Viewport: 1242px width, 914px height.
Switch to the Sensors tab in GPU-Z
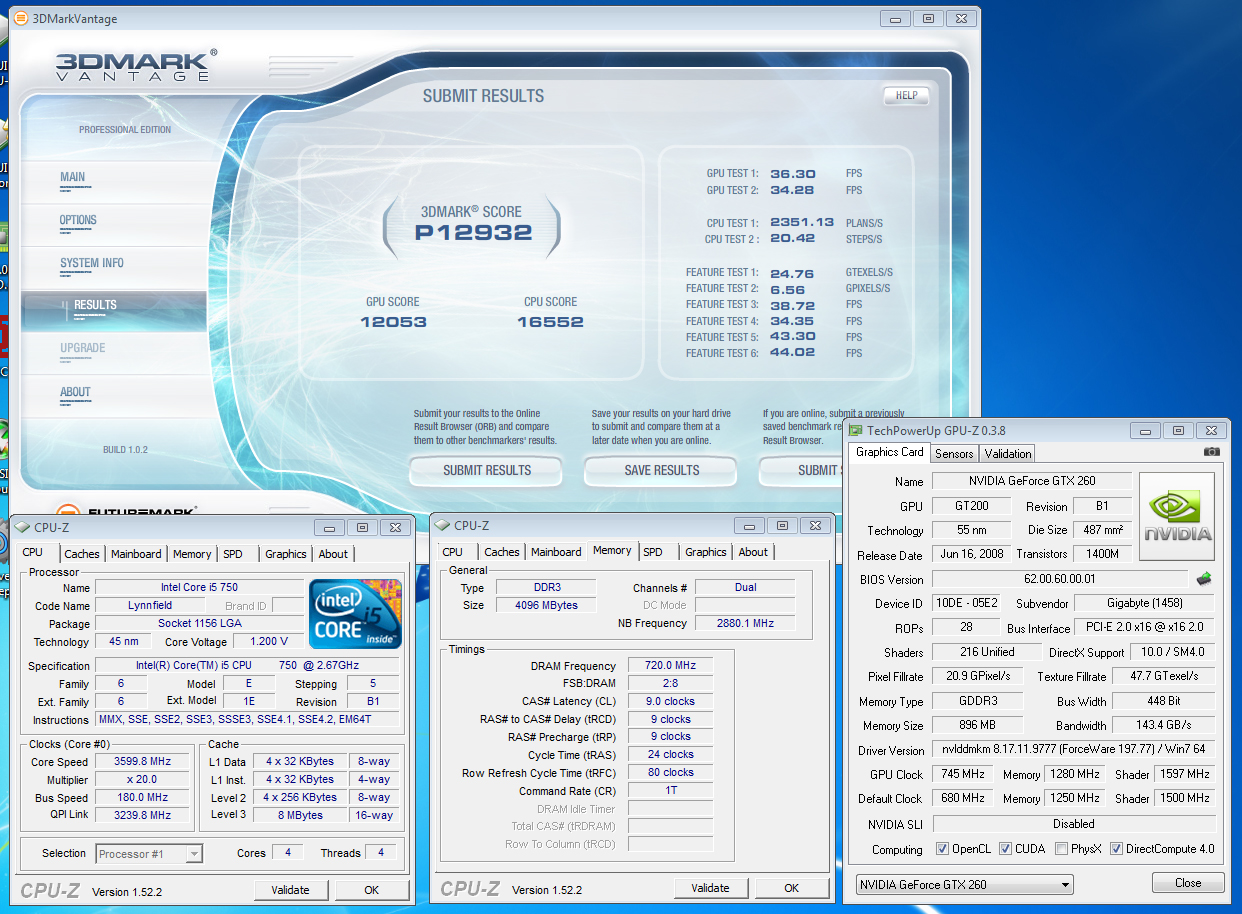954,453
